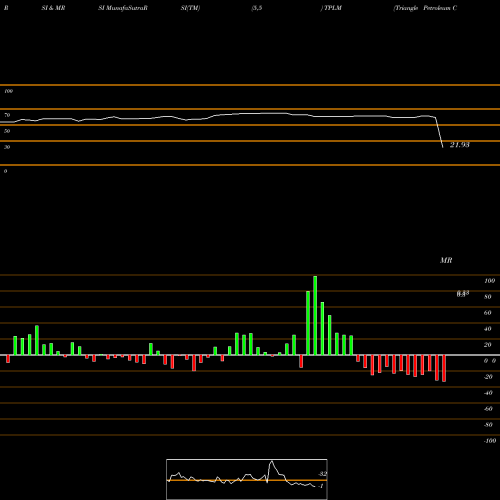Click the ') TPLM' ticker label
The width and height of the screenshot is (500, 500).
331,8
